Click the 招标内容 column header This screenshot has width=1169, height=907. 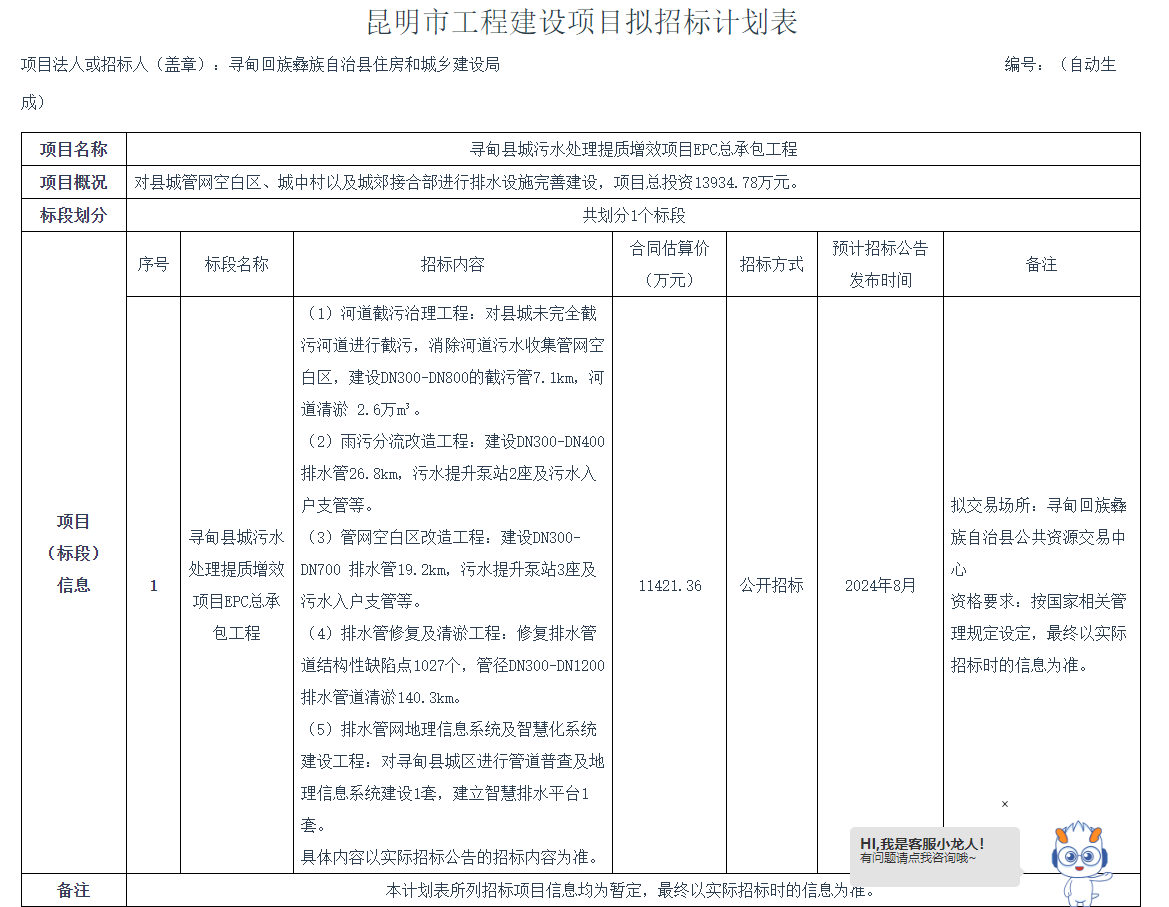click(x=453, y=265)
